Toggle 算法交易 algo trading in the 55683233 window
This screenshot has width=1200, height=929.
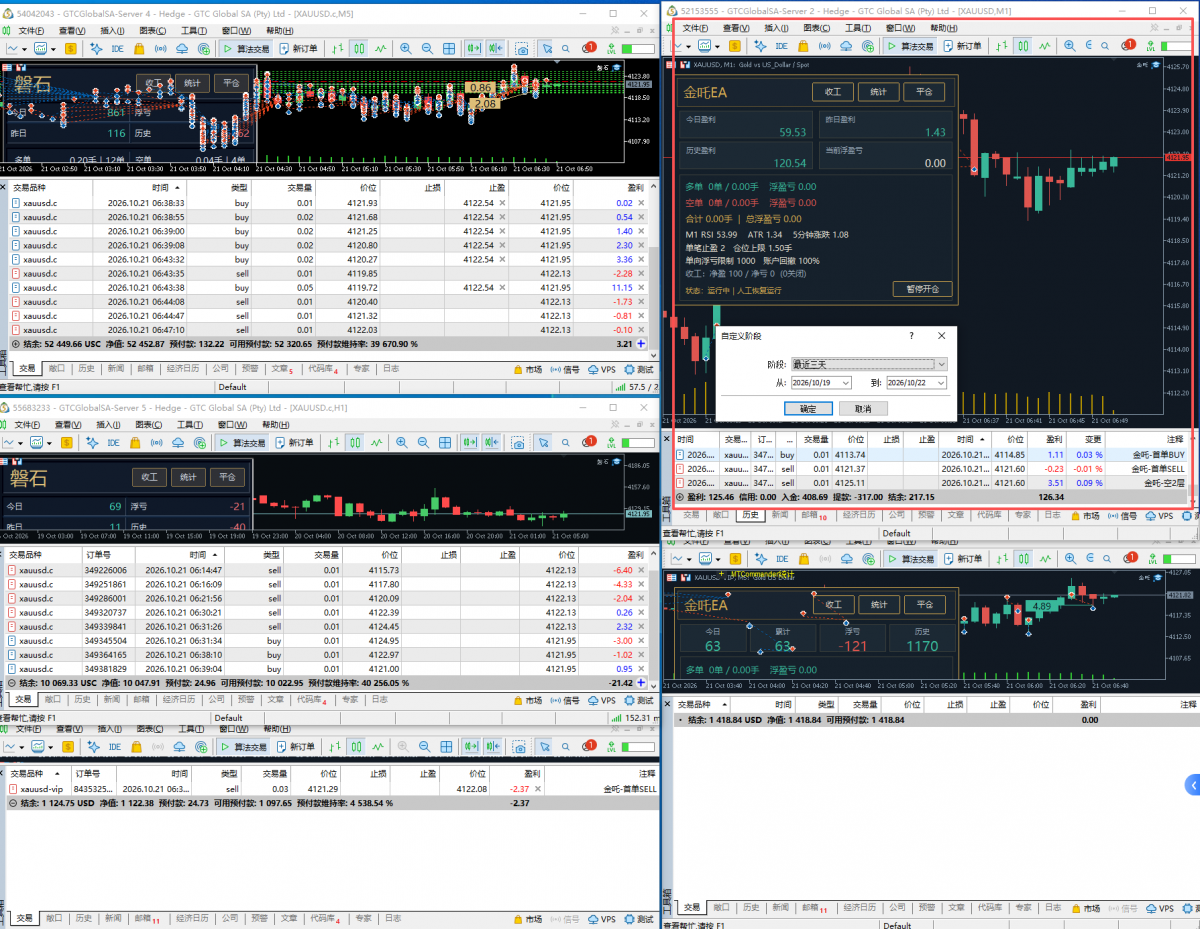(x=243, y=442)
